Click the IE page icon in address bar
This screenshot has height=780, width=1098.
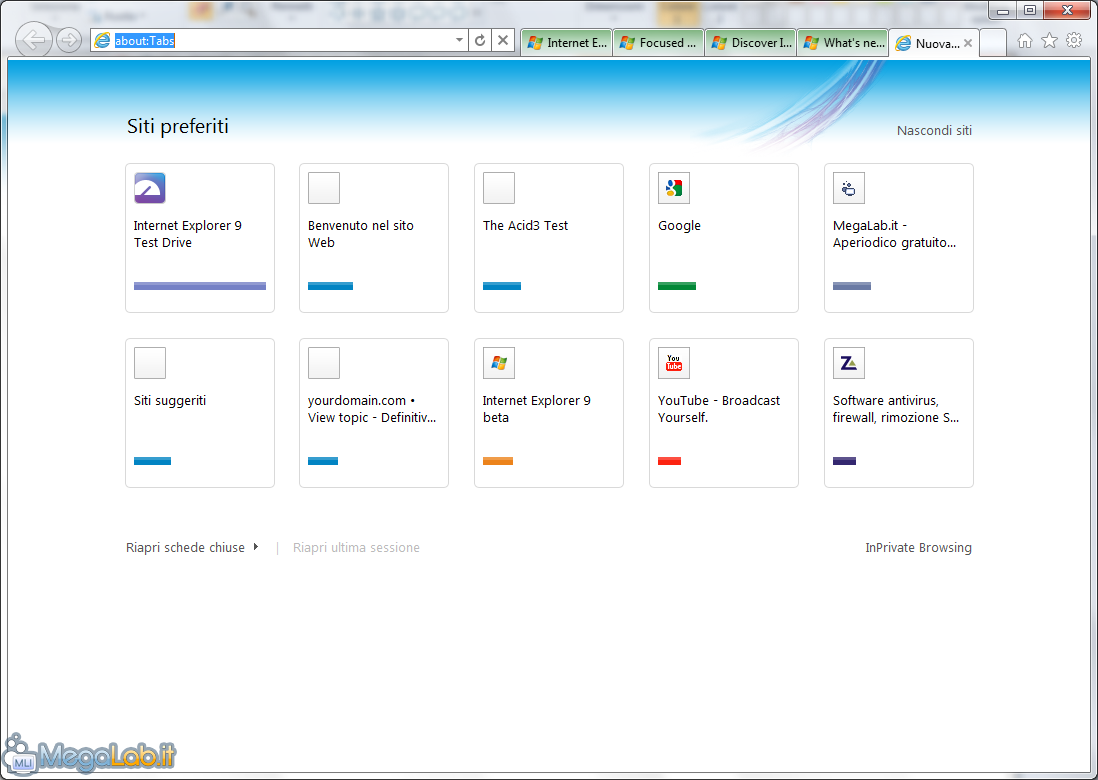click(x=102, y=41)
